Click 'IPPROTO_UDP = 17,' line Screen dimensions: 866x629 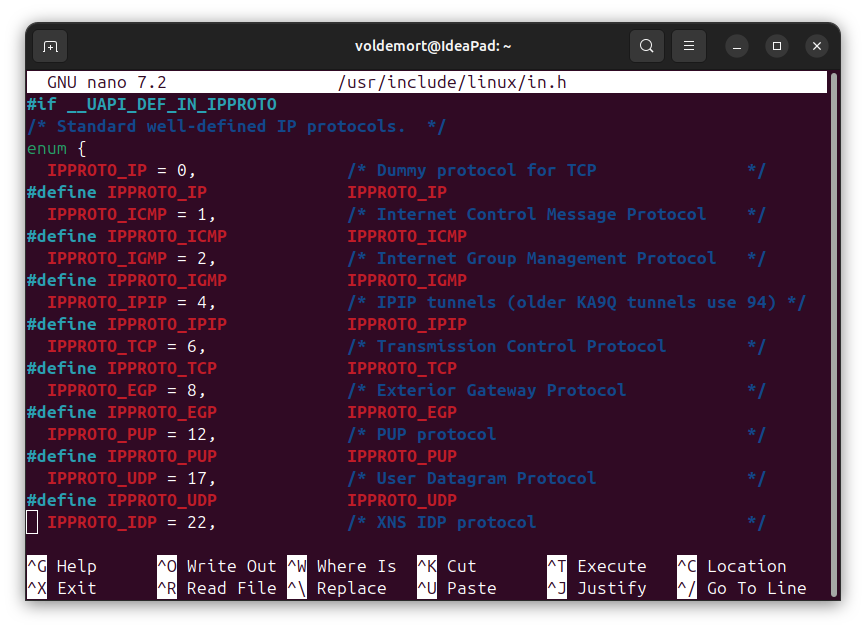[131, 478]
